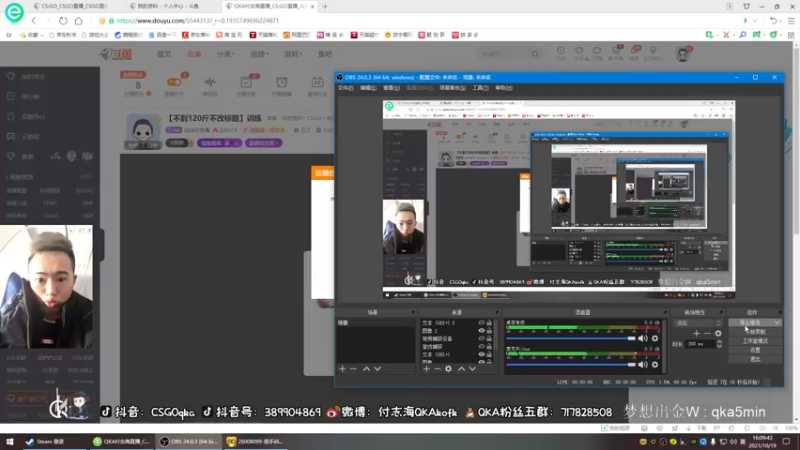Viewport: 800px width, 450px height.
Task: Open OBS 场景集合 menu
Action: [x=452, y=88]
